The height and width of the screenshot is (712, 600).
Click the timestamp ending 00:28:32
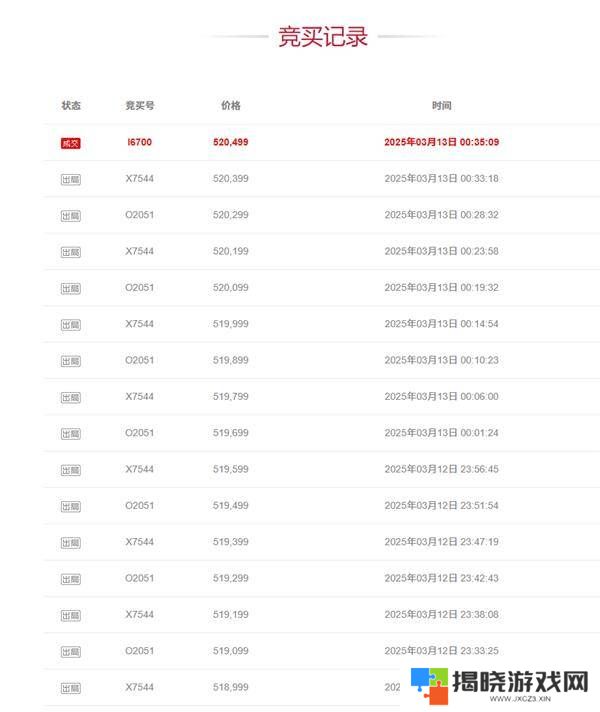[441, 214]
